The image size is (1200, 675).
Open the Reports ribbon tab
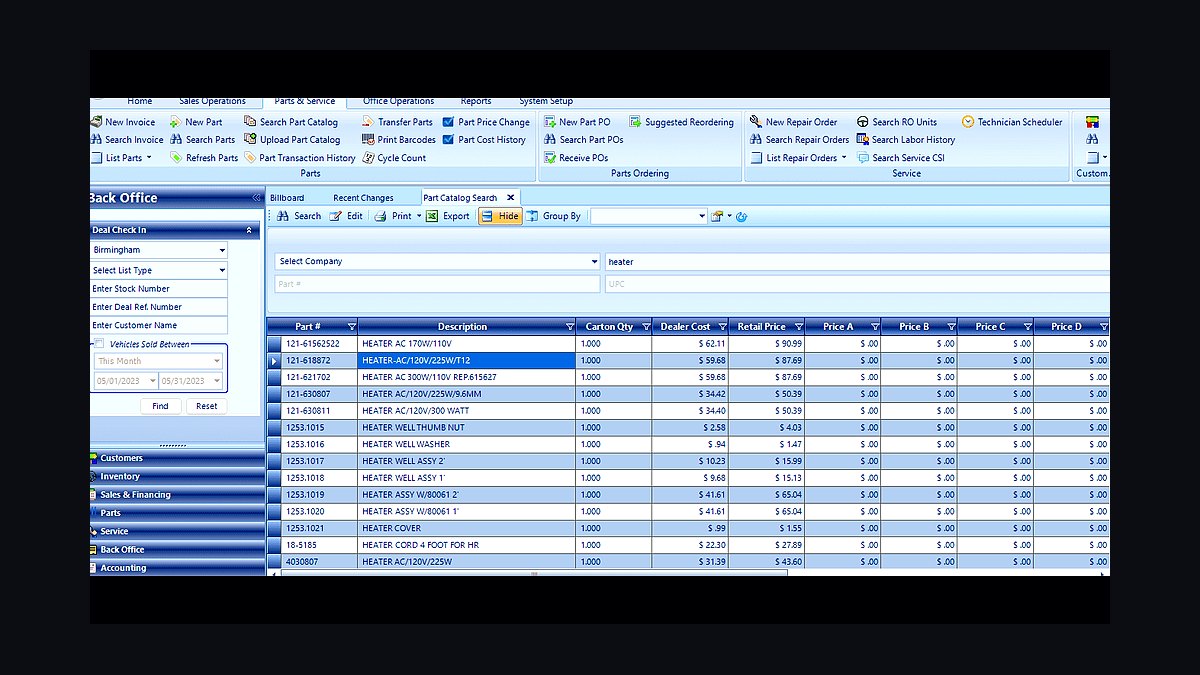click(x=476, y=101)
